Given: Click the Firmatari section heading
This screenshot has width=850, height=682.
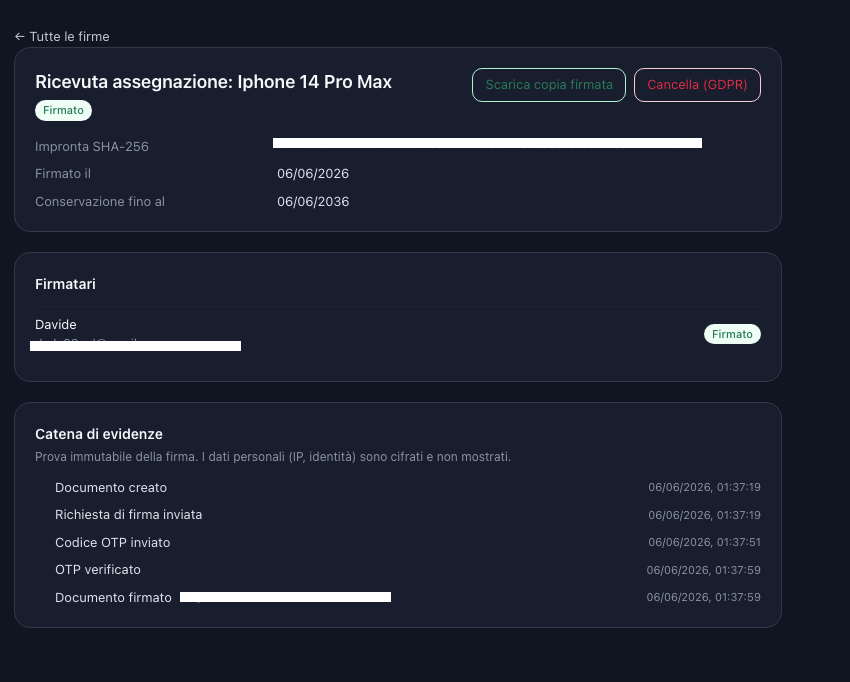Looking at the screenshot, I should [x=65, y=284].
